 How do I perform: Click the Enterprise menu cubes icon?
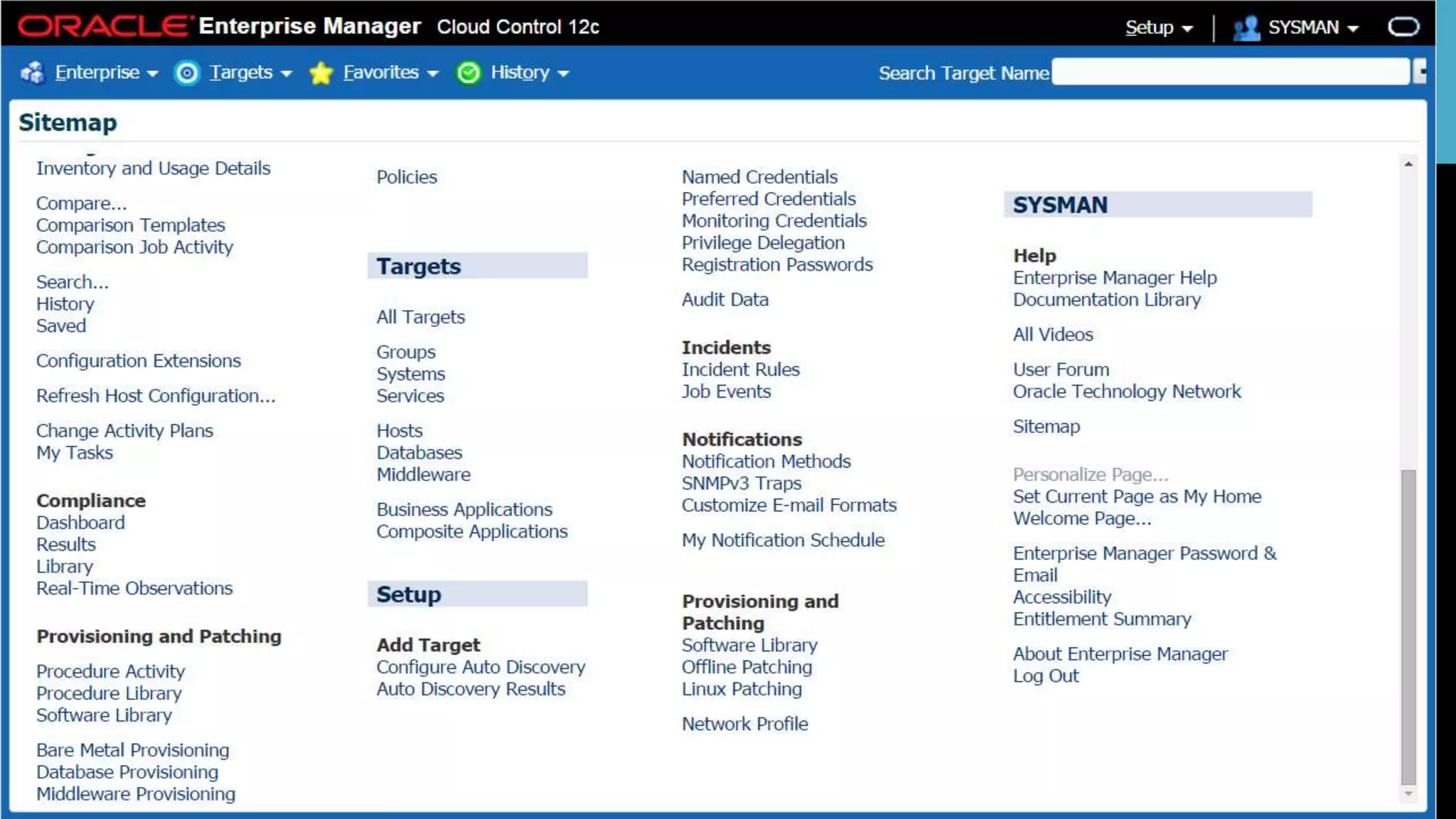(x=33, y=73)
